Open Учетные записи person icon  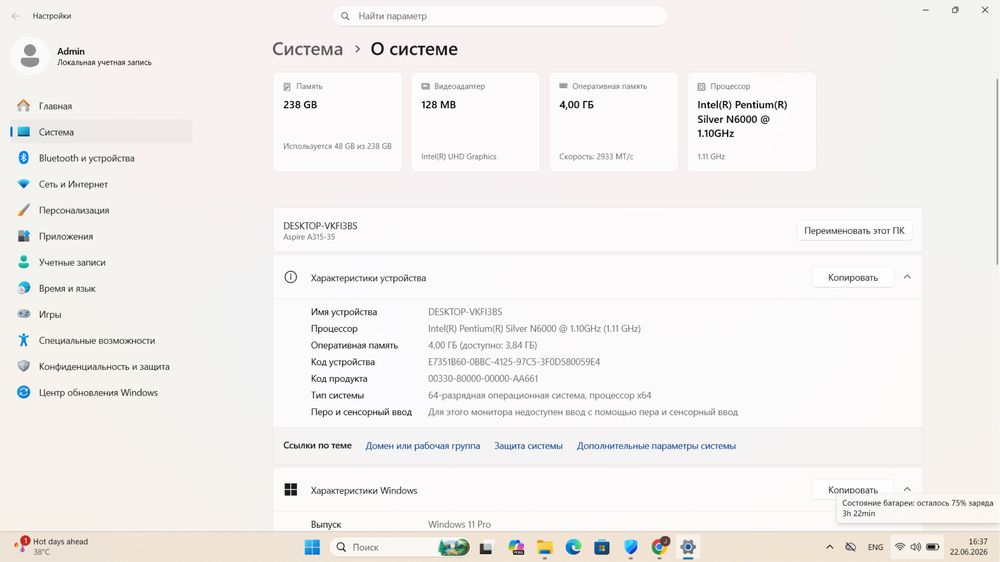pos(24,262)
